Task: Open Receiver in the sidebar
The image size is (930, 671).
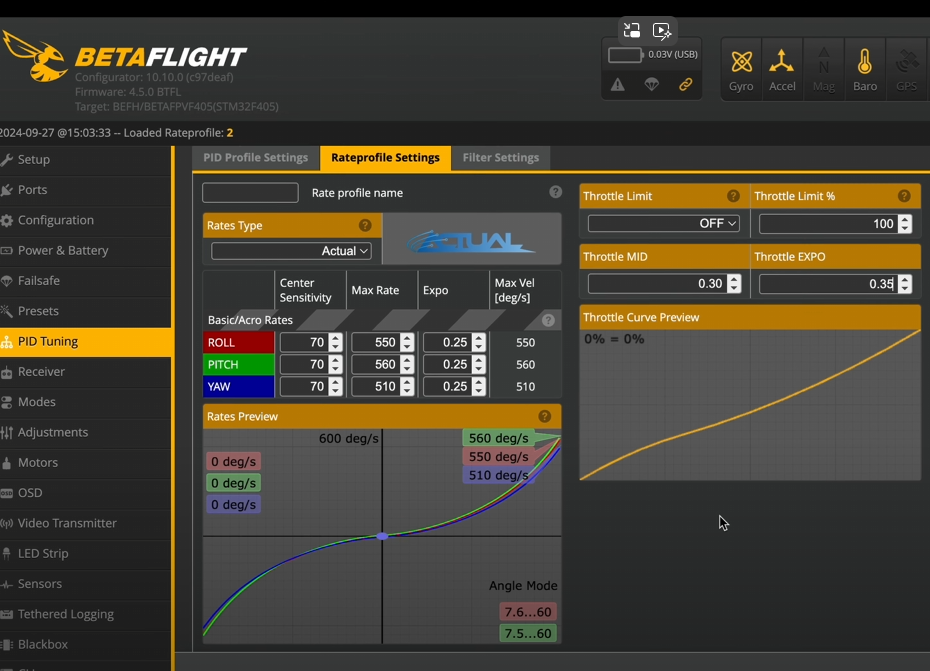Action: 41,372
